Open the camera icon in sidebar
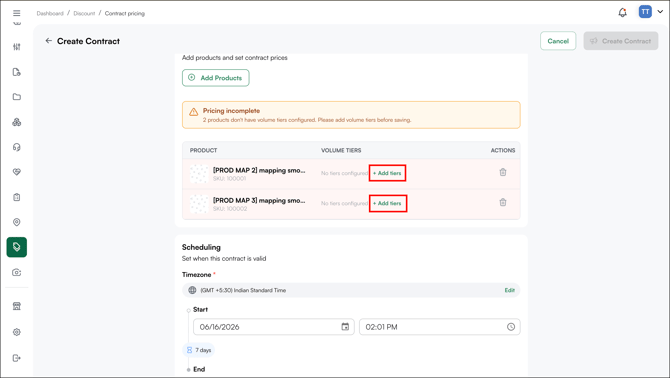The height and width of the screenshot is (378, 670). point(17,273)
